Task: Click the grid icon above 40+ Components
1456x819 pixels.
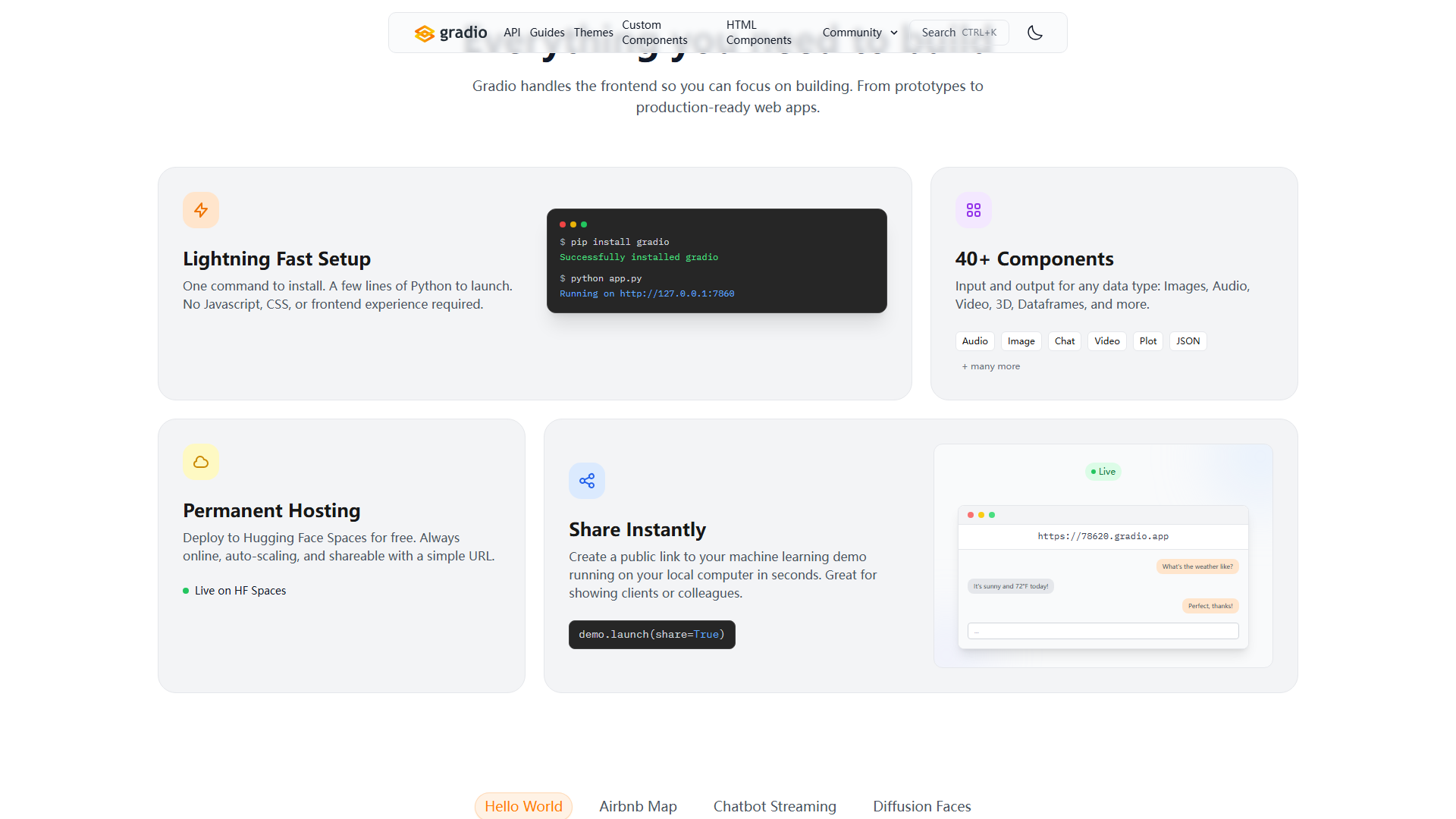Action: tap(974, 210)
